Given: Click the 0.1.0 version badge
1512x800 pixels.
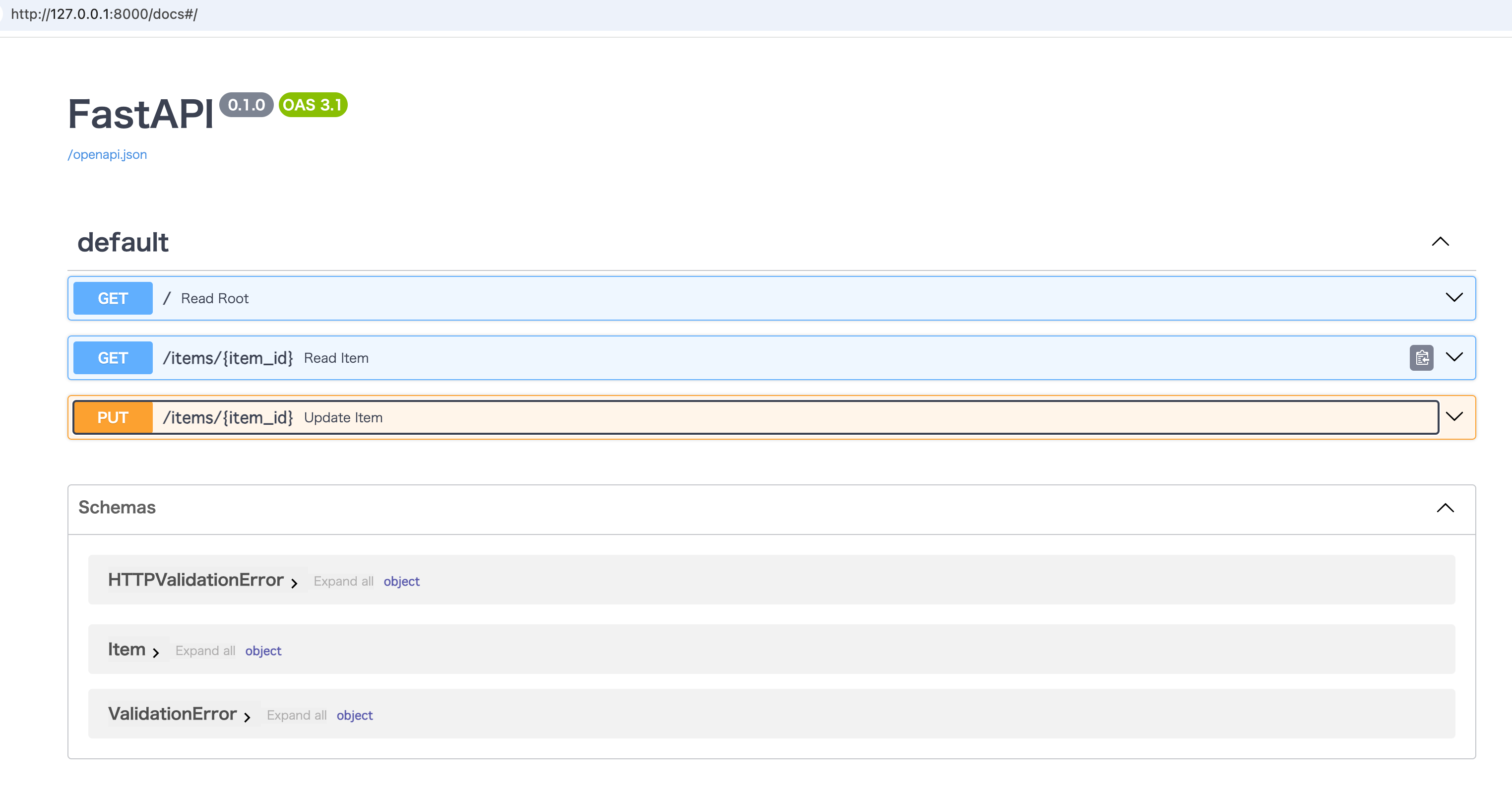Looking at the screenshot, I should [247, 105].
